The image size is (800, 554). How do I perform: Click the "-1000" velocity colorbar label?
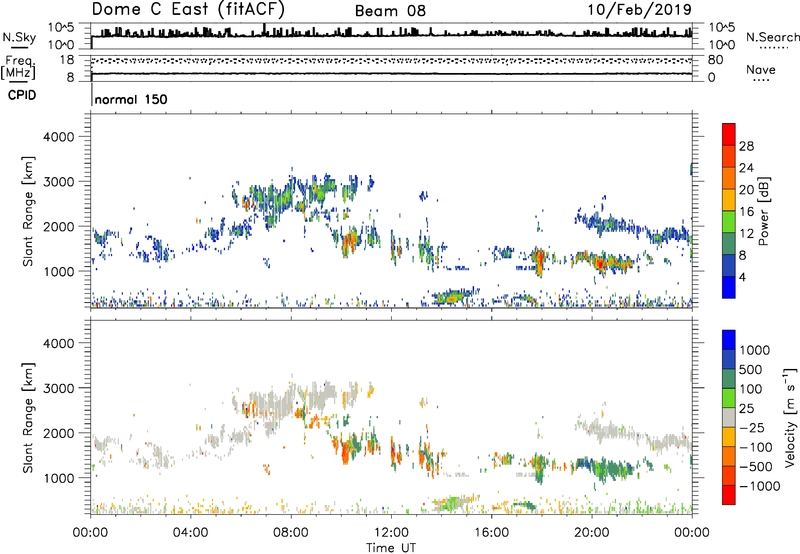click(x=759, y=486)
